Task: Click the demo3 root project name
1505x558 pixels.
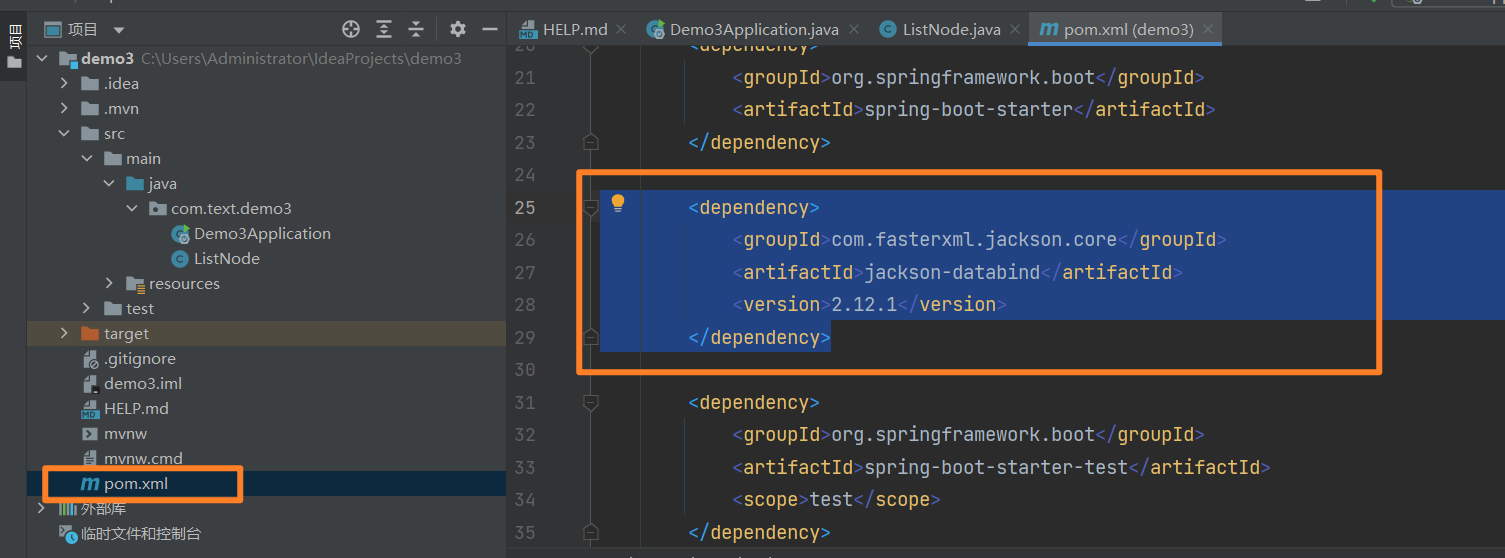Action: pos(107,59)
